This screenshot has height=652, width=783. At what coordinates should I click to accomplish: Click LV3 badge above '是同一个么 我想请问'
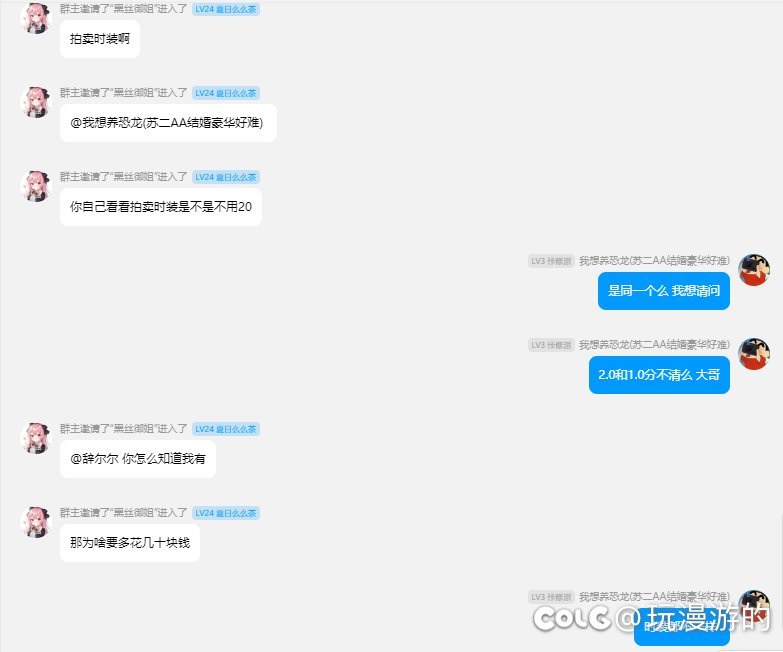[x=551, y=261]
